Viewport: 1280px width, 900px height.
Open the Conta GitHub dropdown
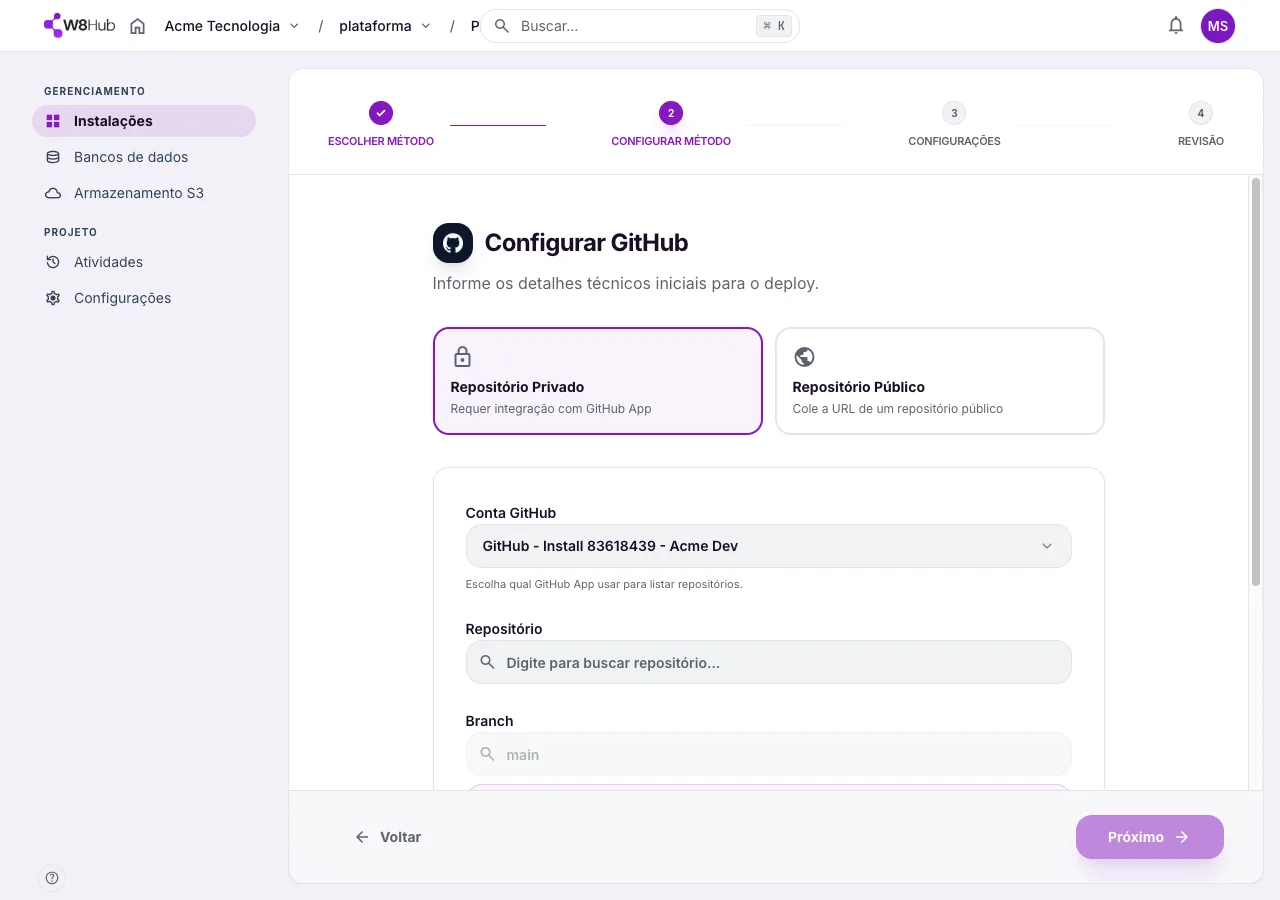click(x=768, y=546)
